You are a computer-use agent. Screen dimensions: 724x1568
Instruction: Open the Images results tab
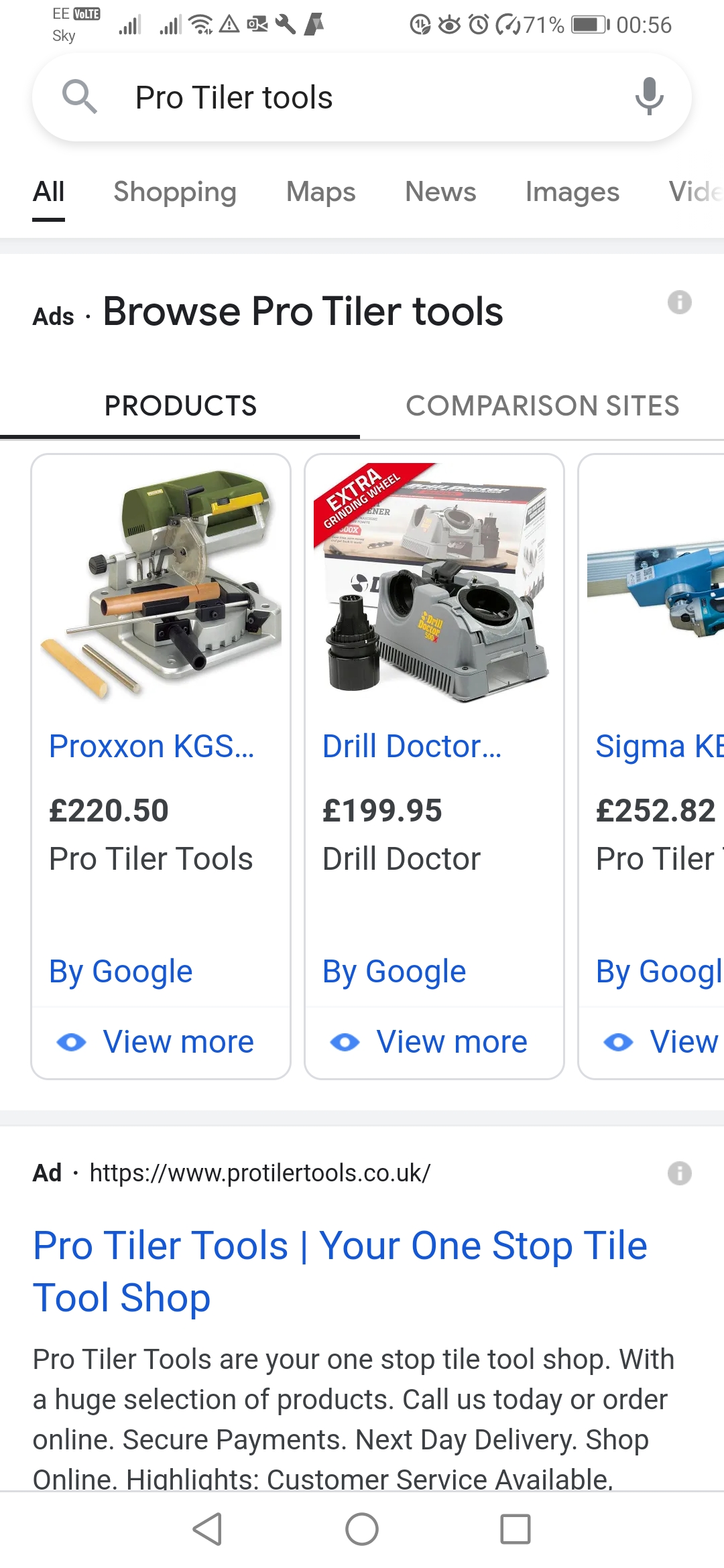[x=572, y=192]
